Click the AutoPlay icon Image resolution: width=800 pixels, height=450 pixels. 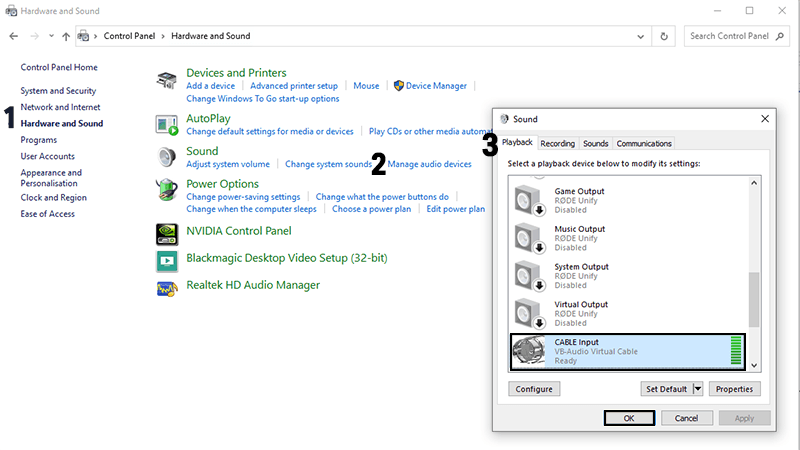click(x=167, y=124)
